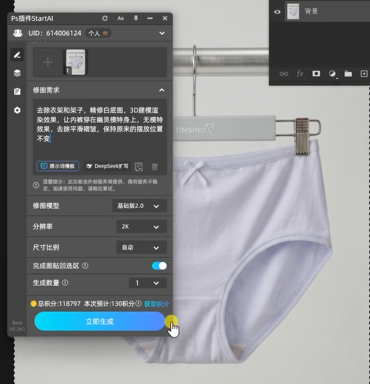The image size is (370, 384).
Task: Open the 提示词模板 prompt templates
Action: coord(58,166)
